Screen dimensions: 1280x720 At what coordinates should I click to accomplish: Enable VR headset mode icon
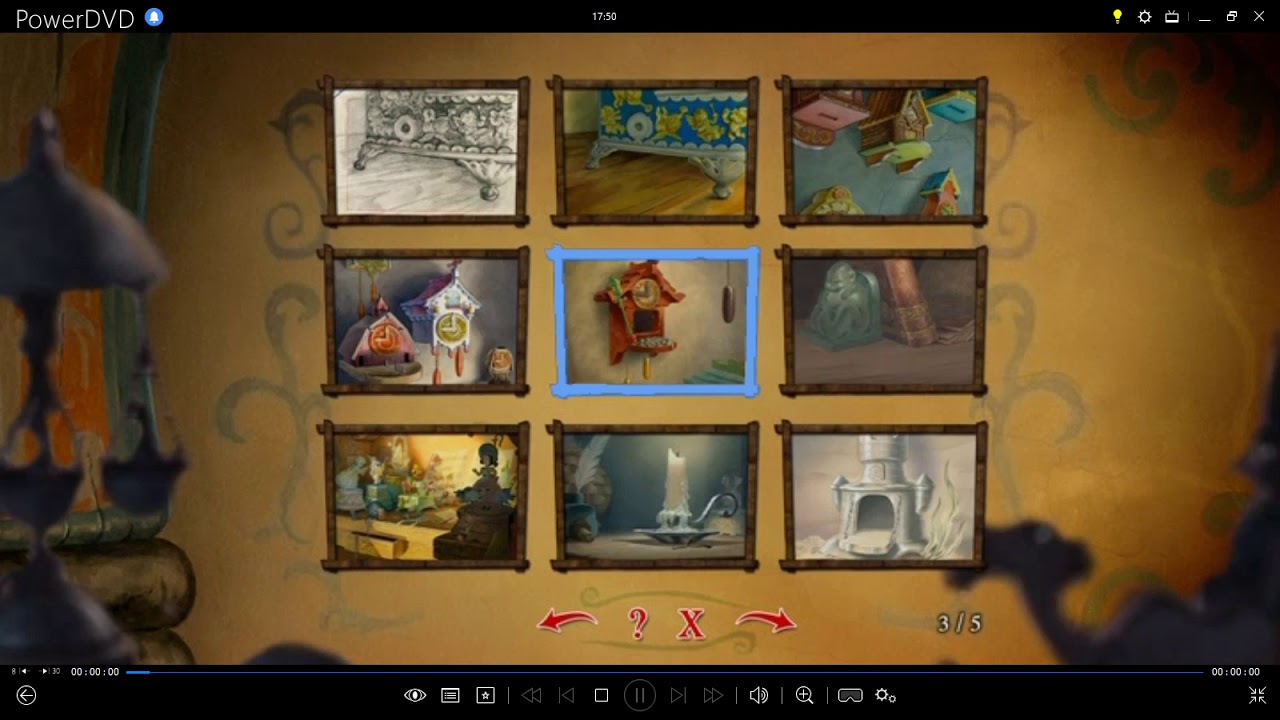850,695
